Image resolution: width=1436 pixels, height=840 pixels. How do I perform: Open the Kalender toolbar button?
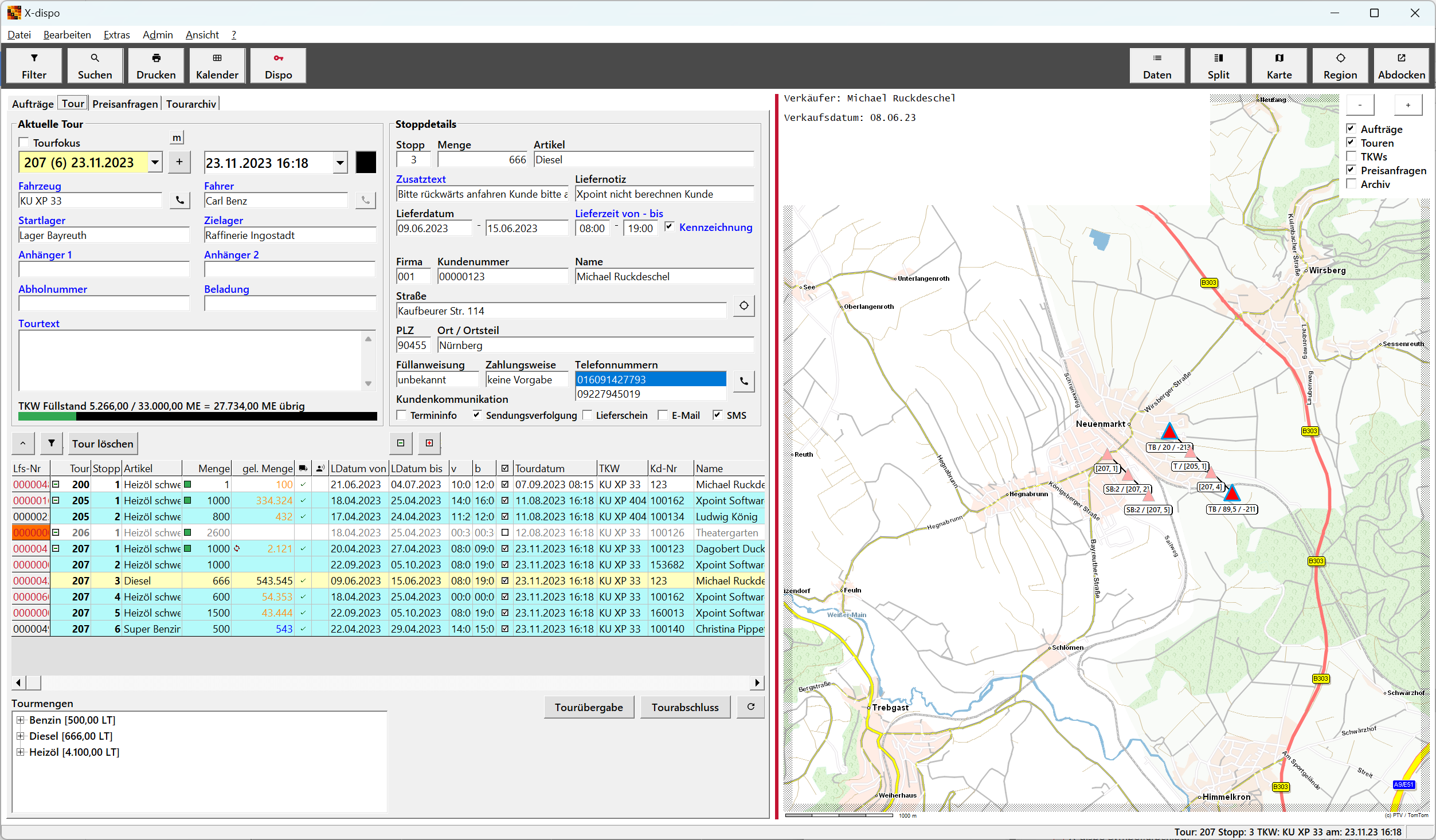pos(217,66)
